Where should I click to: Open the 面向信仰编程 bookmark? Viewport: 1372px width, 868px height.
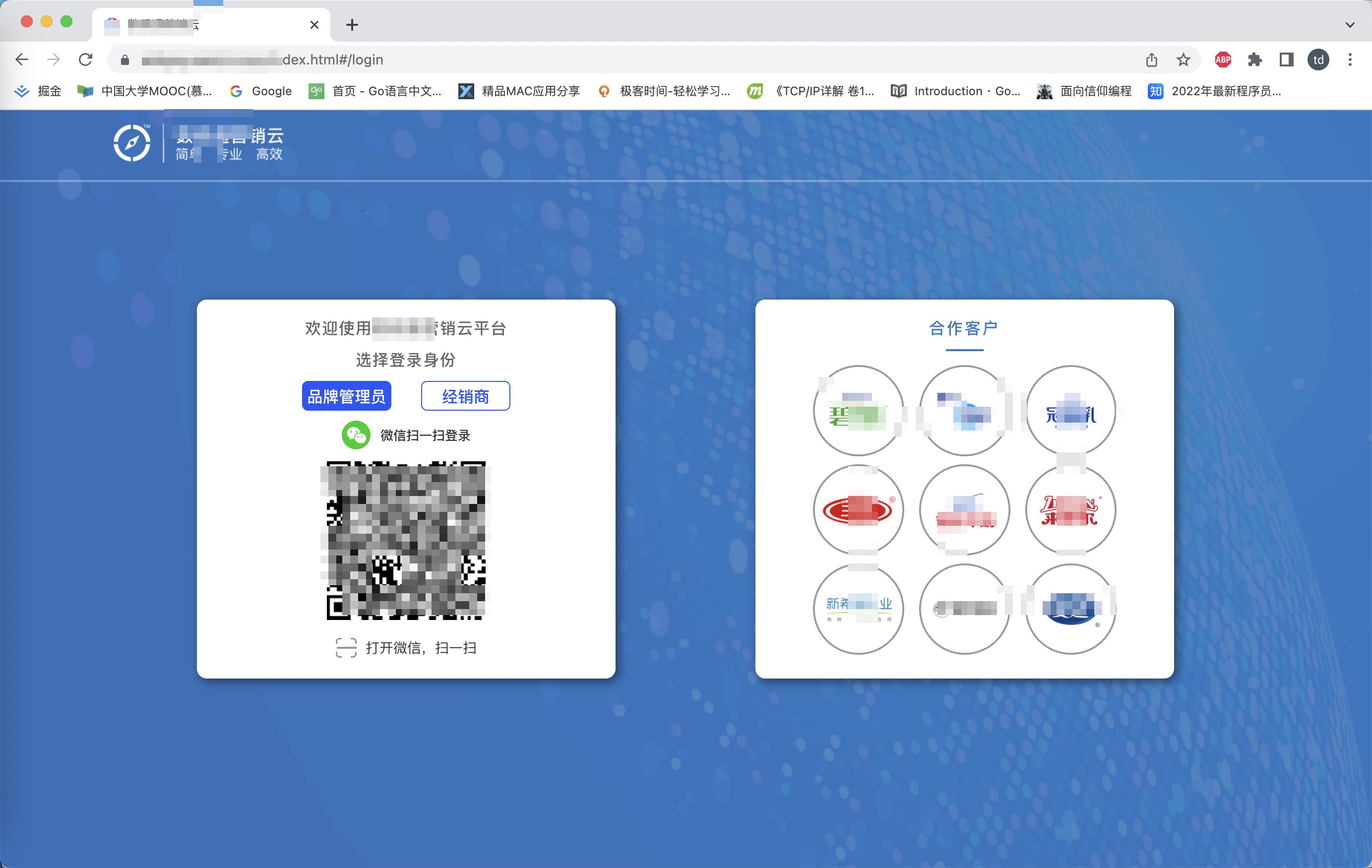point(1084,91)
